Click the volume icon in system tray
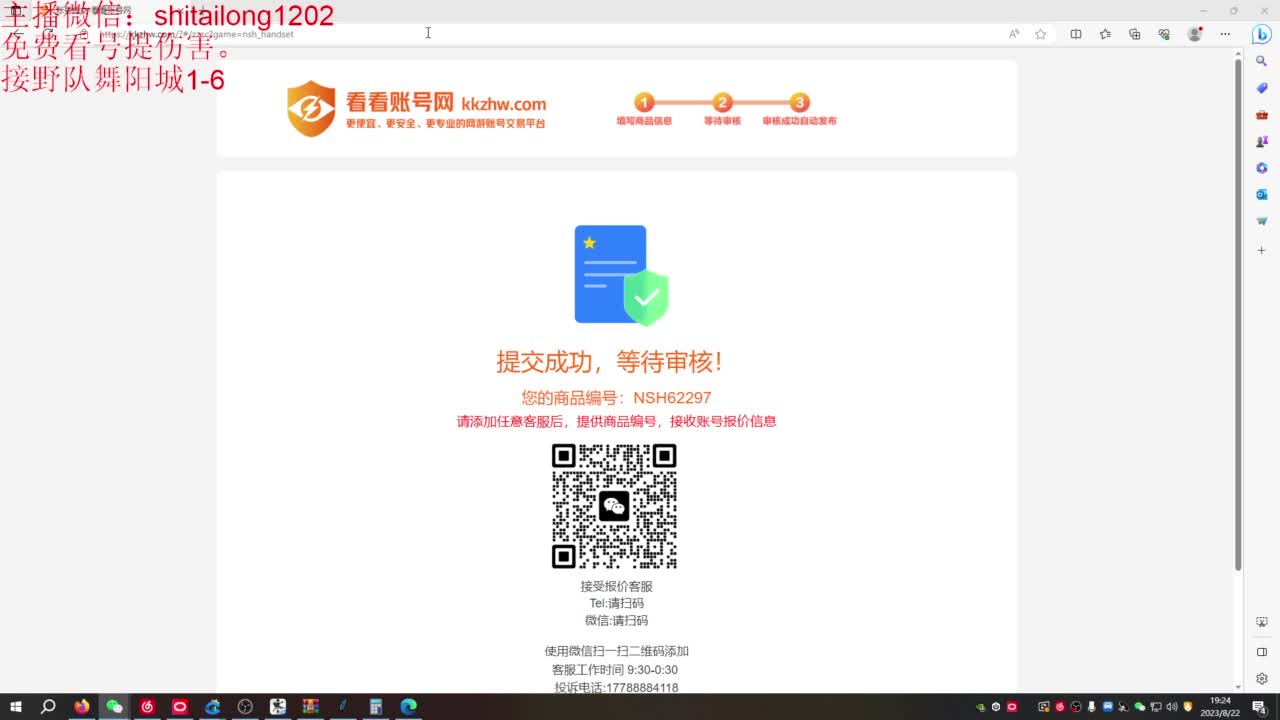Image resolution: width=1280 pixels, height=720 pixels. click(1172, 707)
